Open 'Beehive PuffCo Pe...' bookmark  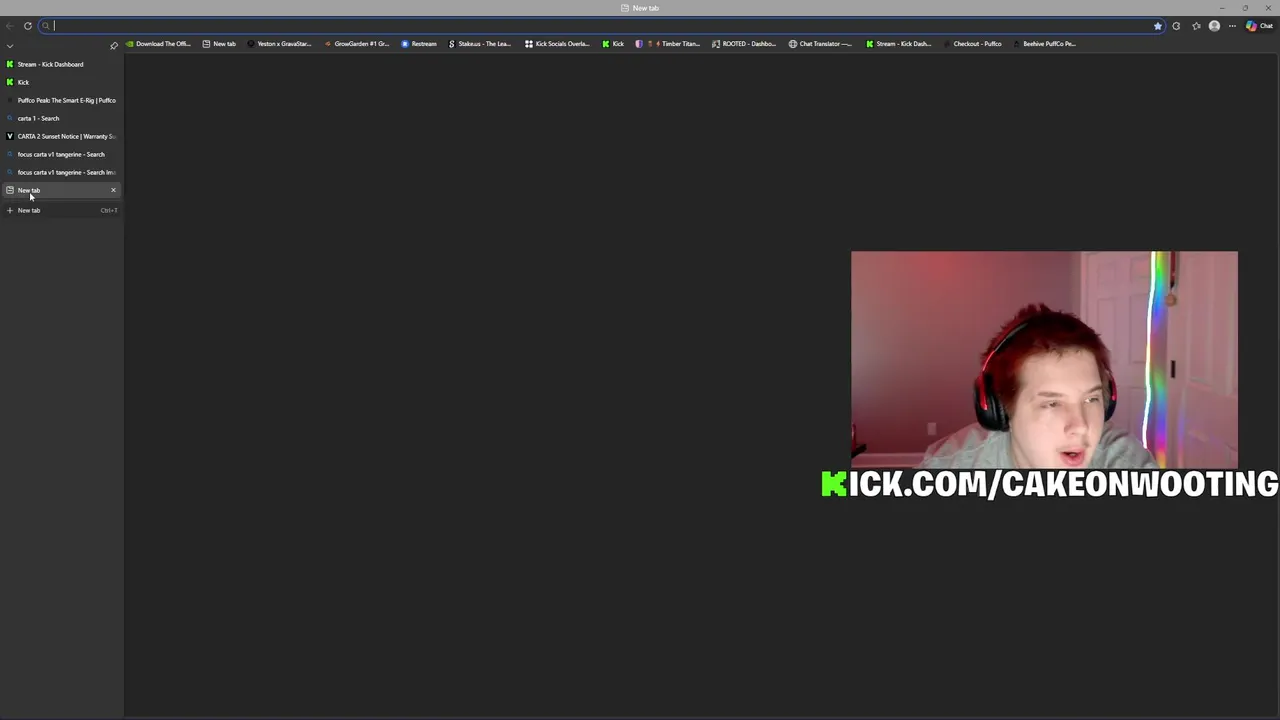coord(1045,44)
